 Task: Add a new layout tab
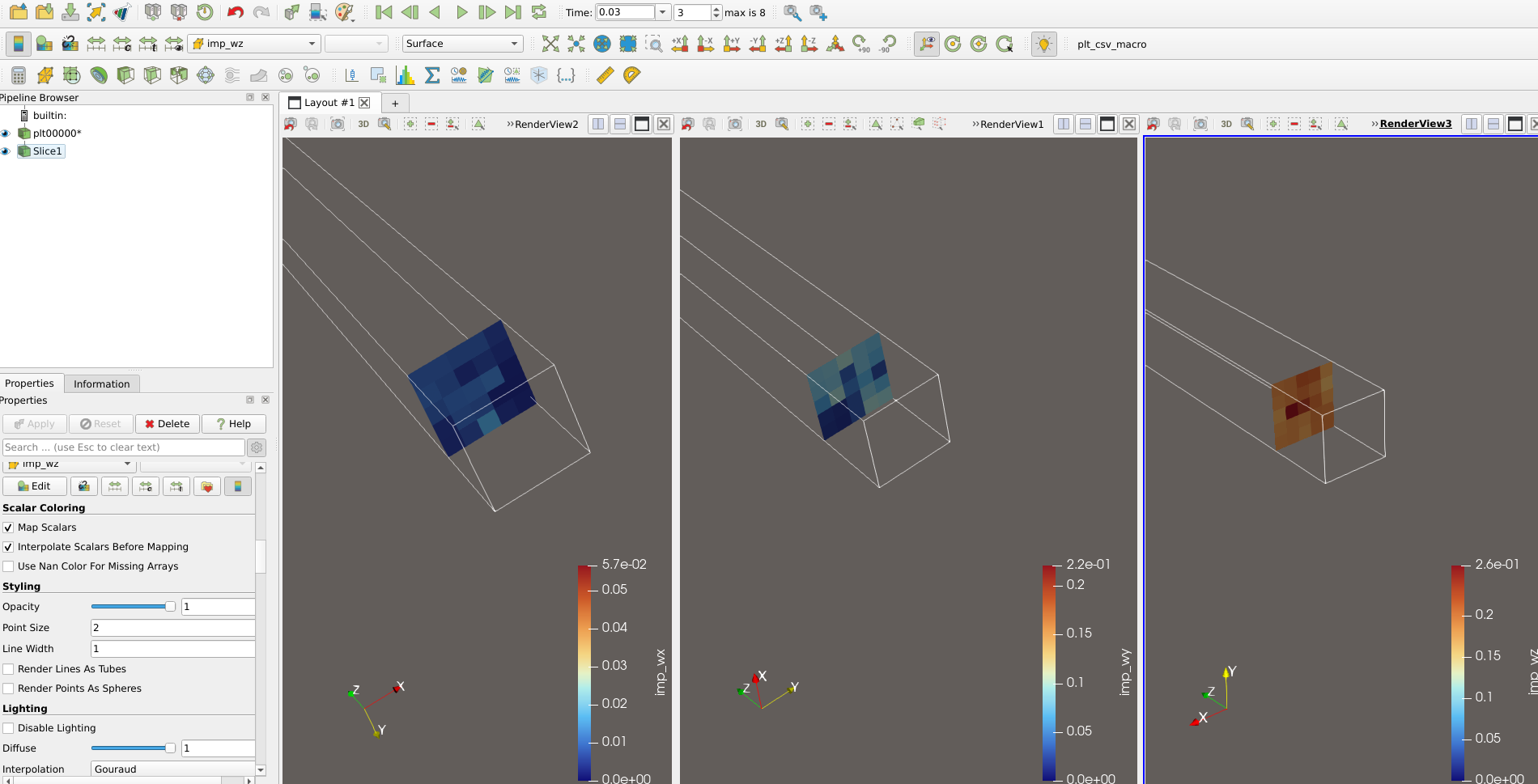click(395, 103)
